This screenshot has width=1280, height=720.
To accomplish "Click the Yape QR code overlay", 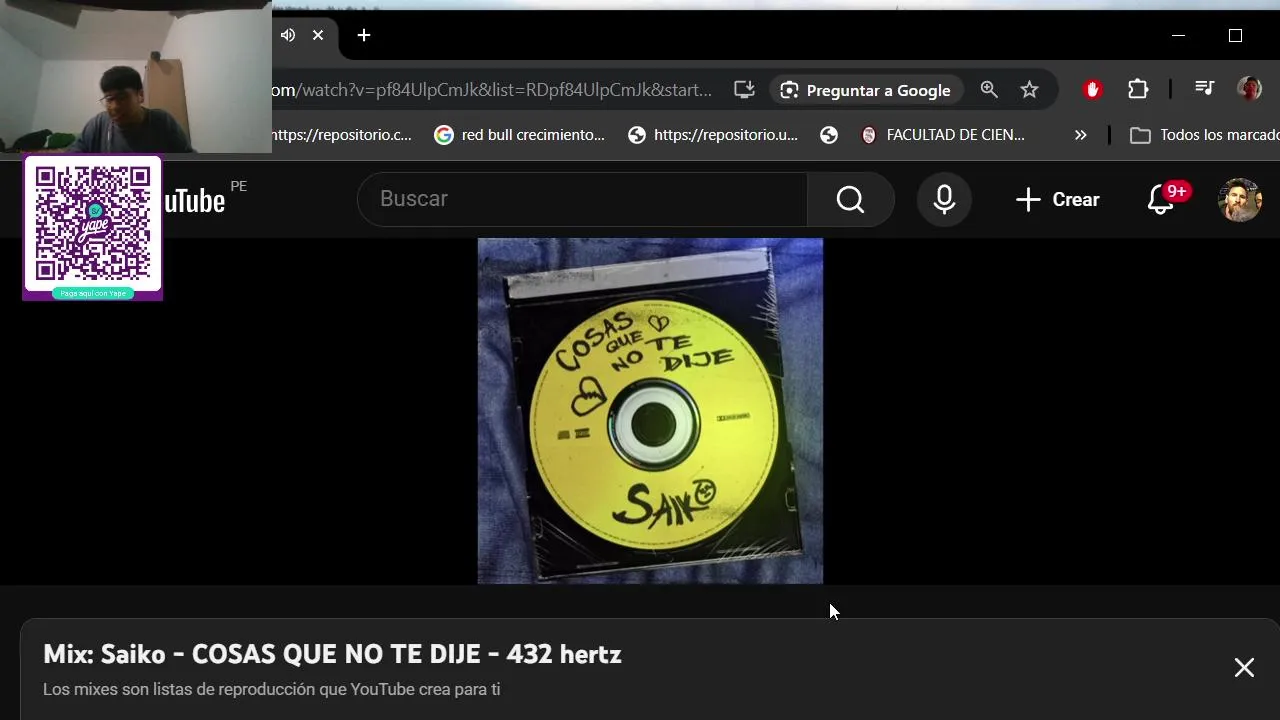I will [93, 228].
